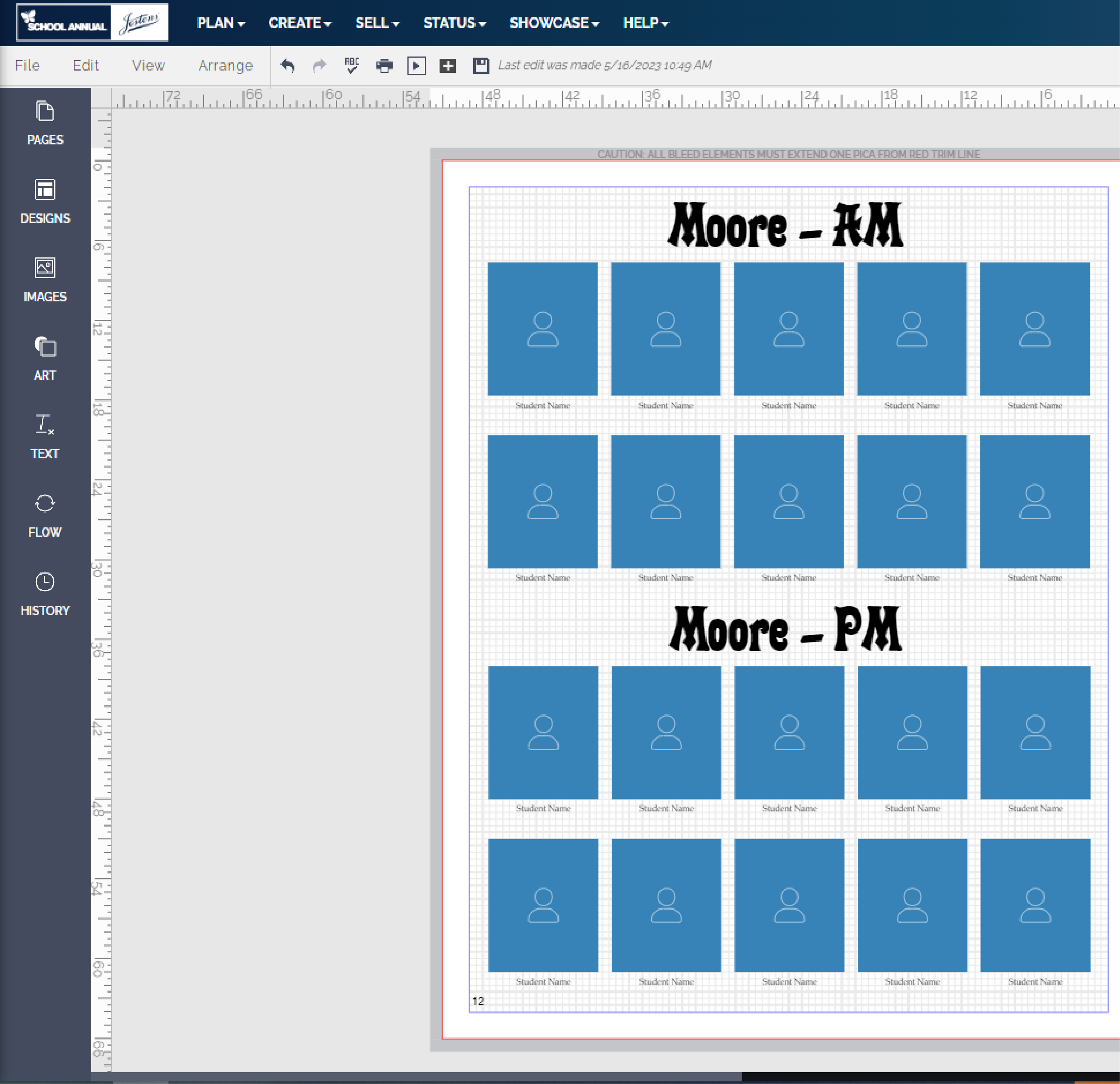Image resolution: width=1120 pixels, height=1084 pixels.
Task: Select the Moore – PM heading text
Action: pyautogui.click(x=786, y=629)
